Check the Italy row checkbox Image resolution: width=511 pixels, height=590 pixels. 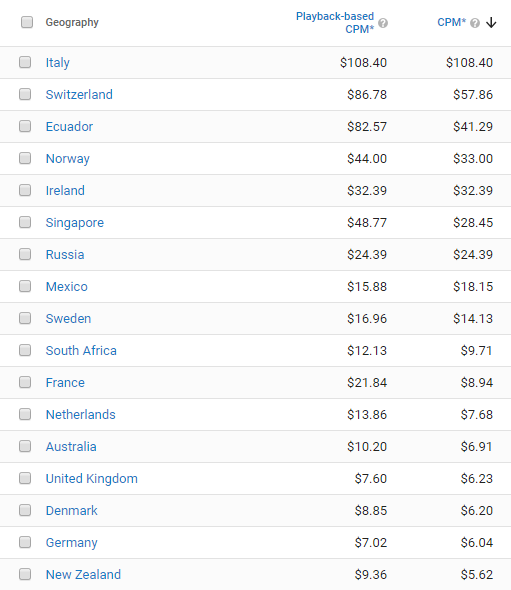coord(25,62)
